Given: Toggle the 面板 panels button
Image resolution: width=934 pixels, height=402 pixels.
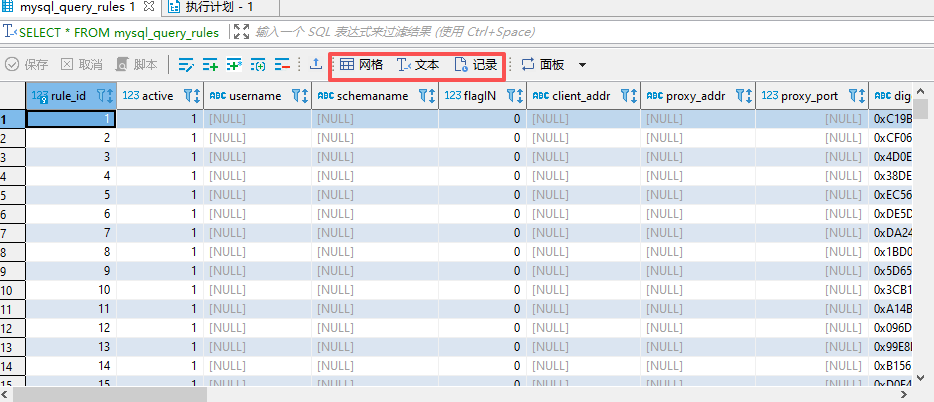Looking at the screenshot, I should pos(542,65).
